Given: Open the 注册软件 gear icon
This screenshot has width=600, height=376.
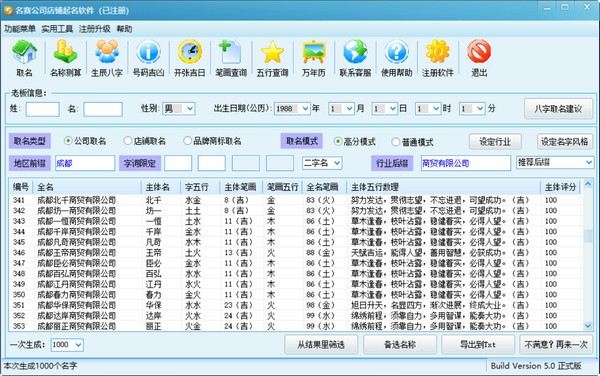Looking at the screenshot, I should click(438, 52).
